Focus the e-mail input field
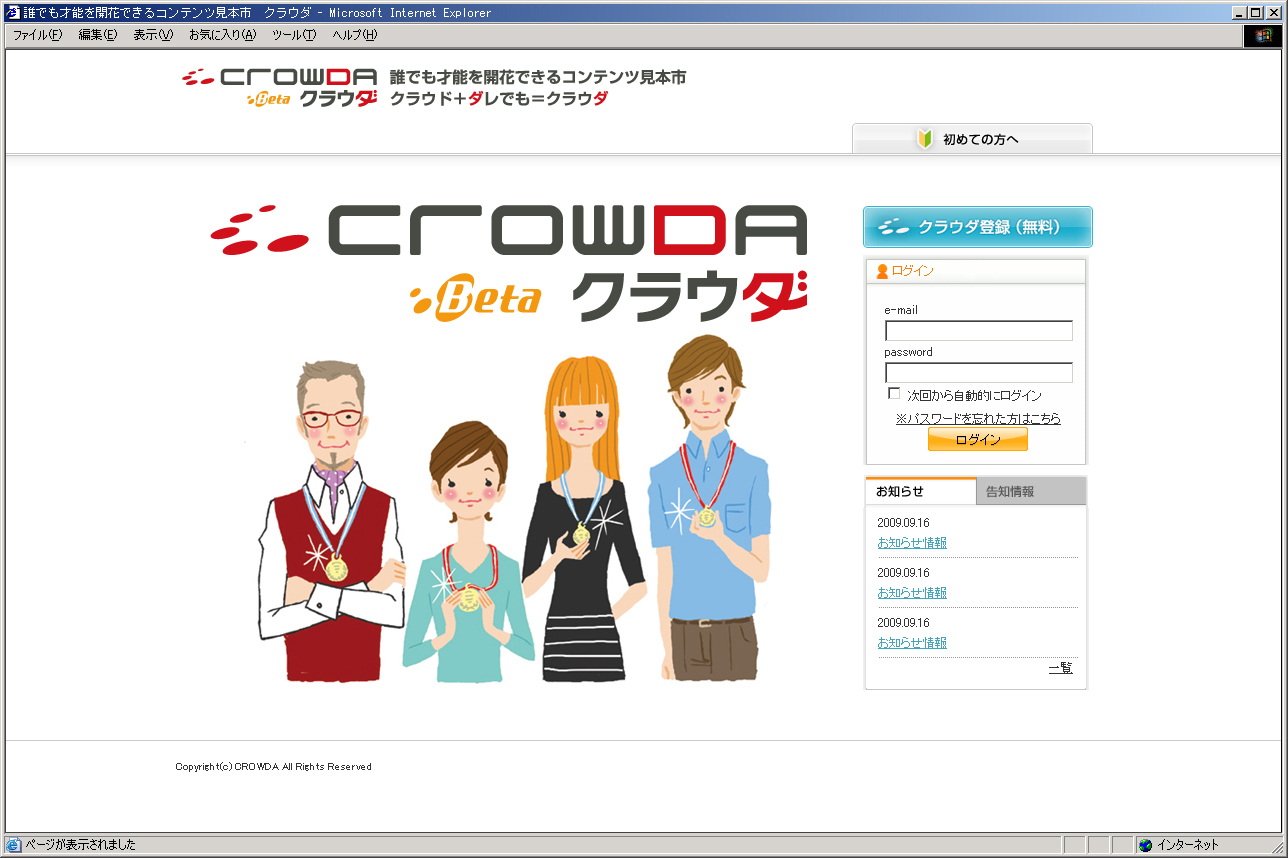Image resolution: width=1288 pixels, height=858 pixels. click(x=979, y=331)
